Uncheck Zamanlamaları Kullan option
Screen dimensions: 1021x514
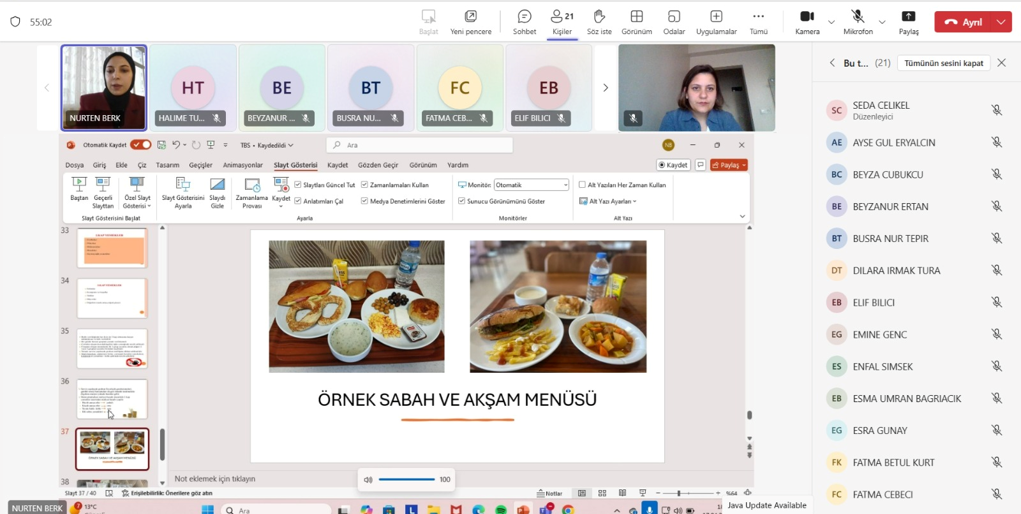click(365, 185)
